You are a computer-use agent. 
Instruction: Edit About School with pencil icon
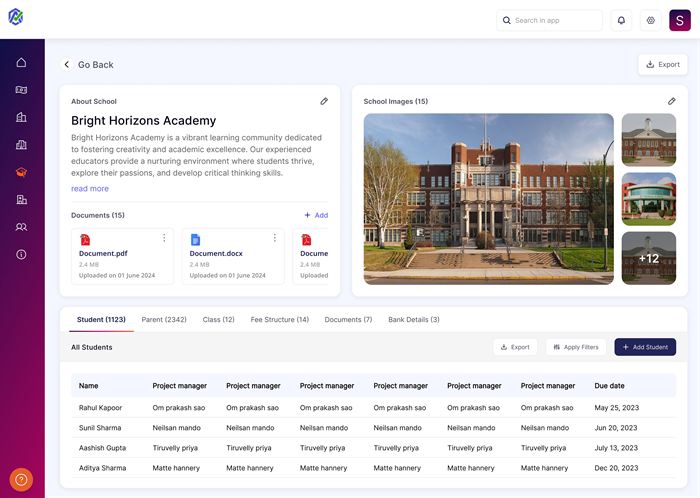click(324, 101)
